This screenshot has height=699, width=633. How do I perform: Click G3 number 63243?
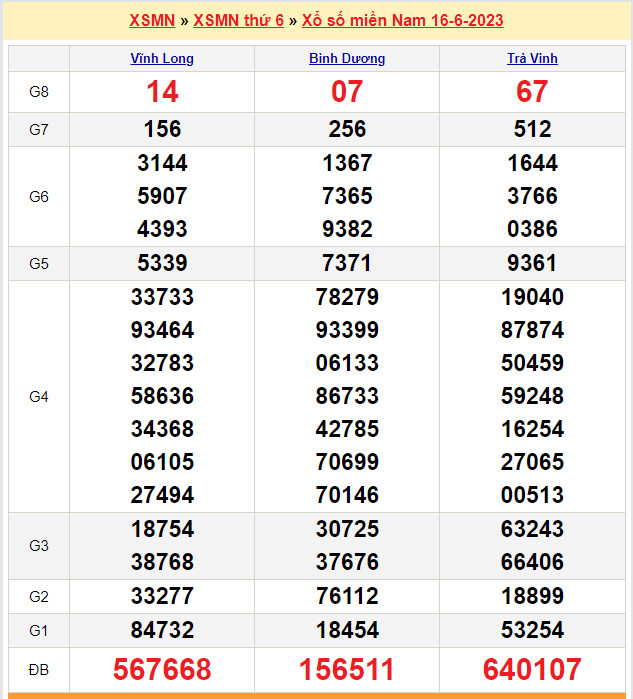coord(532,529)
